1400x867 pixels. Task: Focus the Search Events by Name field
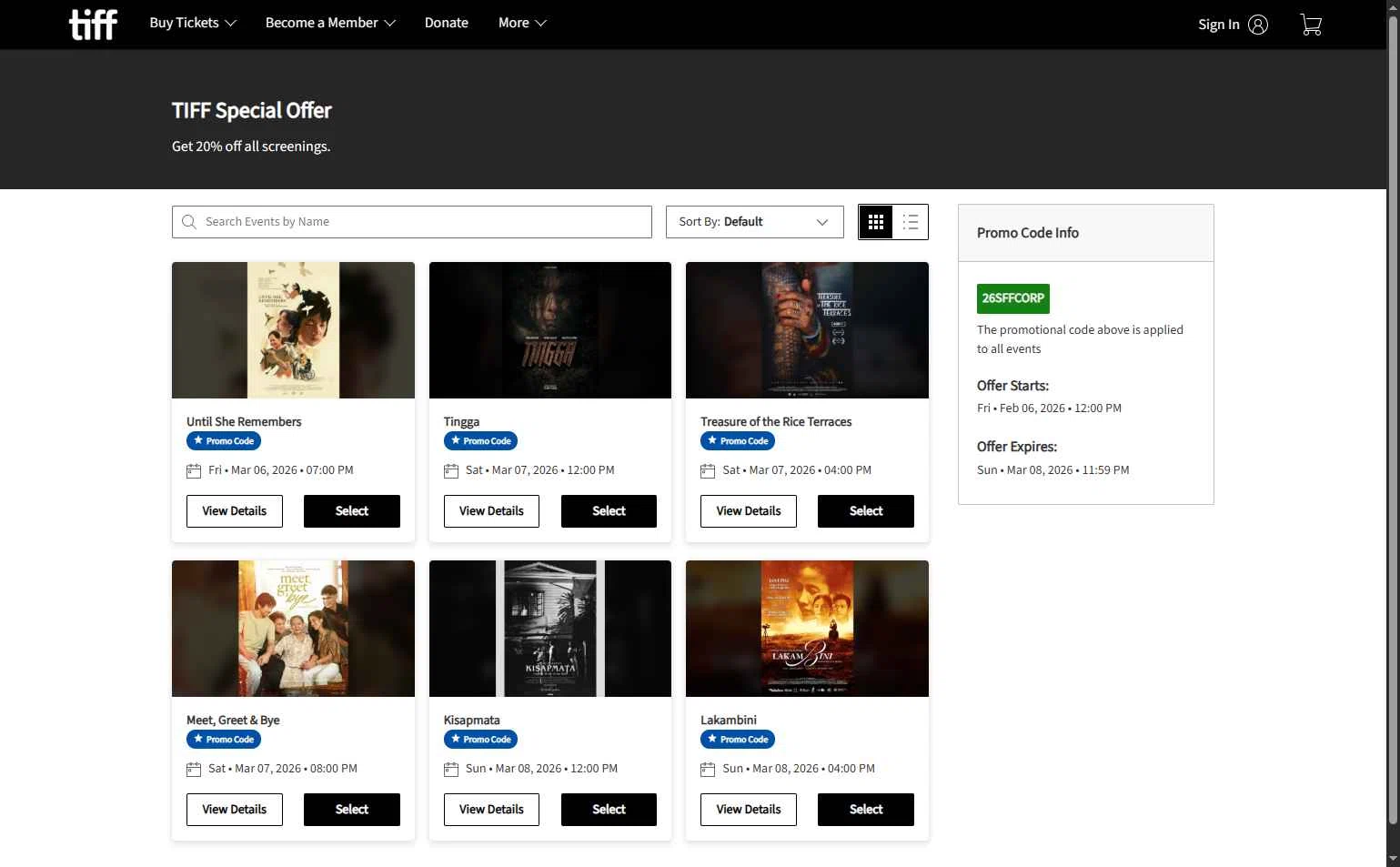(x=412, y=222)
